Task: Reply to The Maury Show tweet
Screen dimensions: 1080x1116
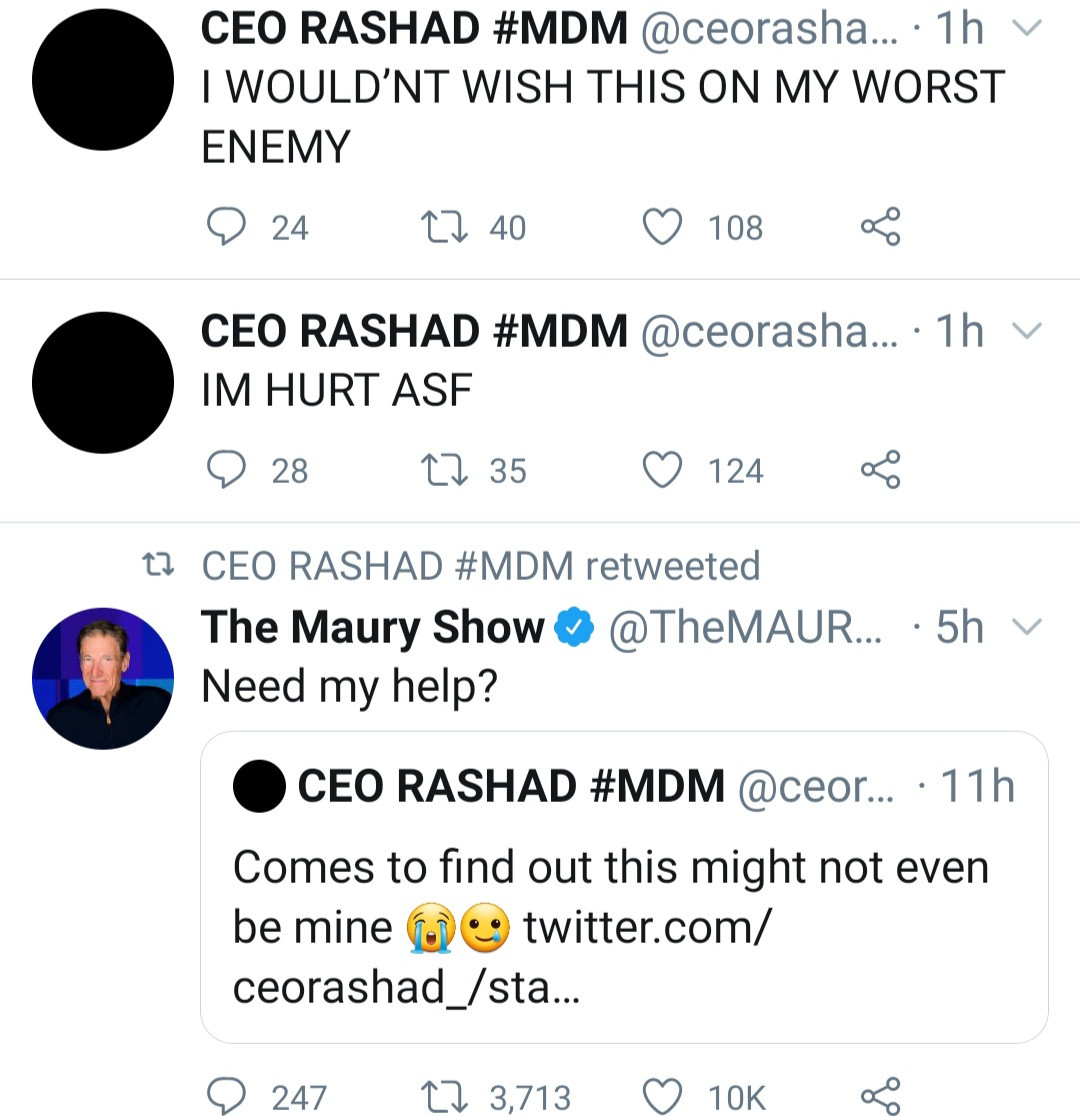Action: [x=226, y=1096]
